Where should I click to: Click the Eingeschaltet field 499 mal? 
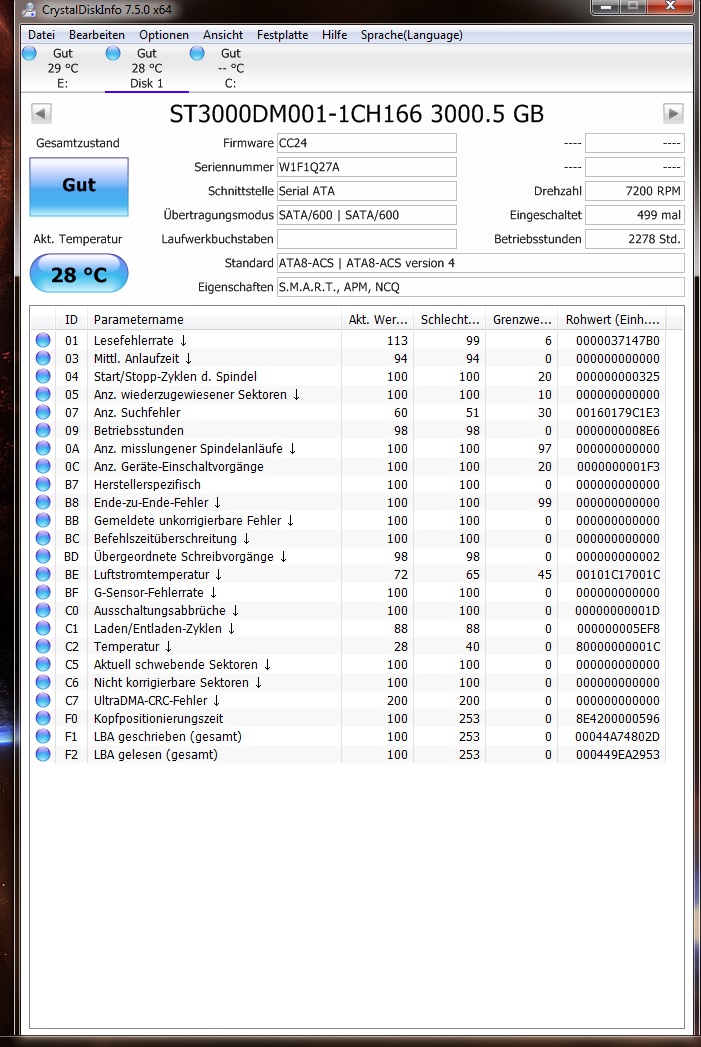tap(635, 215)
